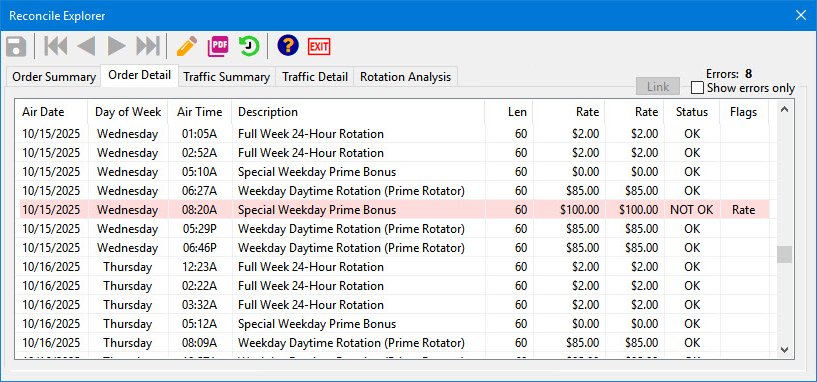Sort by Flags column header
817x382 pixels.
pyautogui.click(x=744, y=112)
